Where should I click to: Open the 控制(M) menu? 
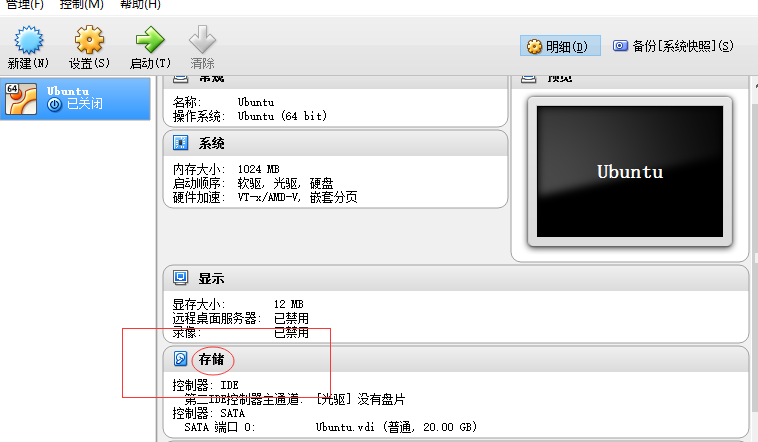tap(81, 5)
